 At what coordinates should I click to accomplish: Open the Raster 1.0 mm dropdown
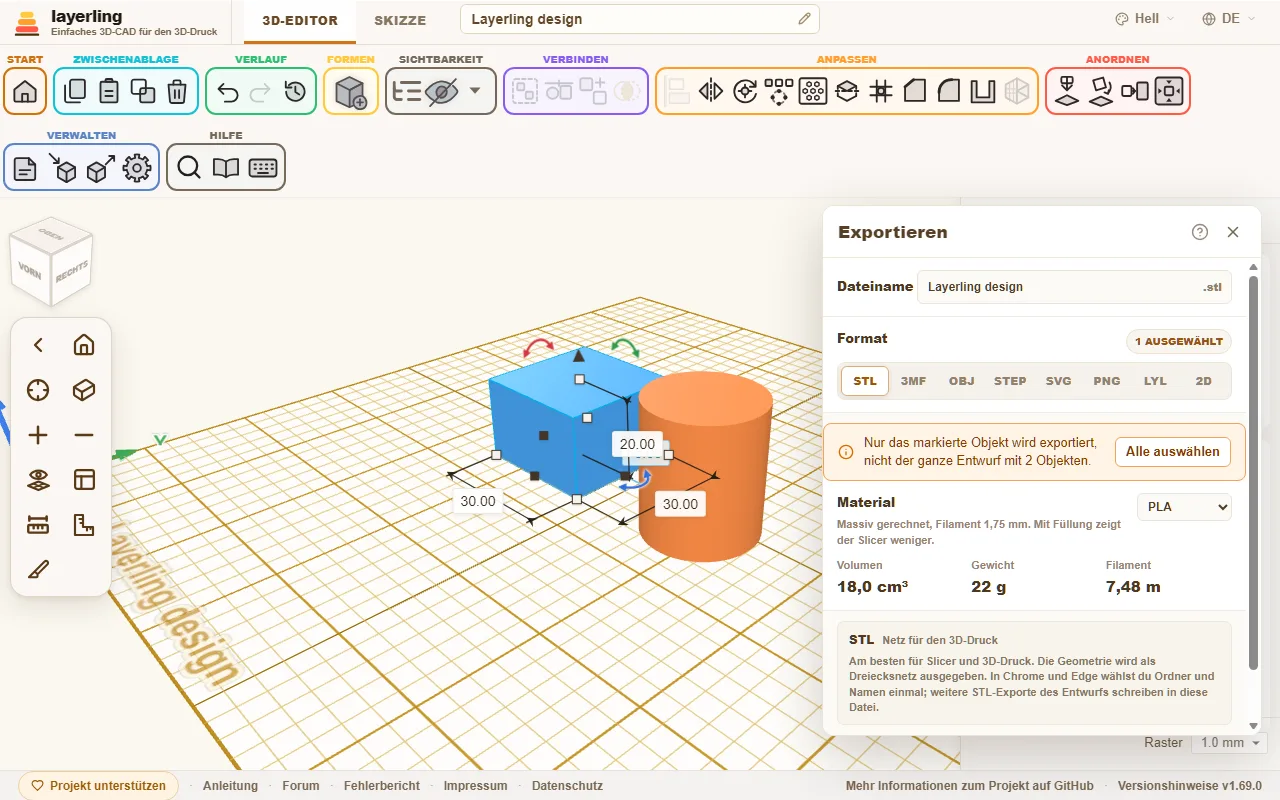[1231, 743]
